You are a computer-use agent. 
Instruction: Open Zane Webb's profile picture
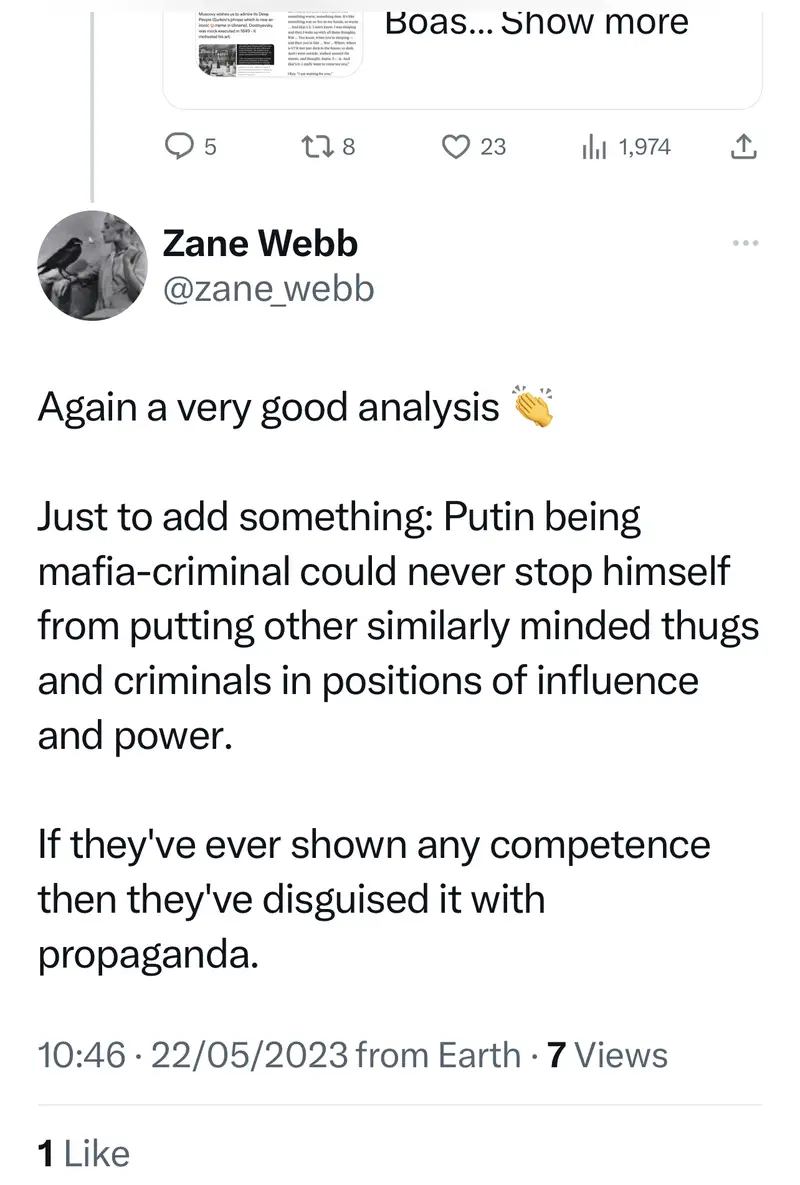(x=91, y=266)
